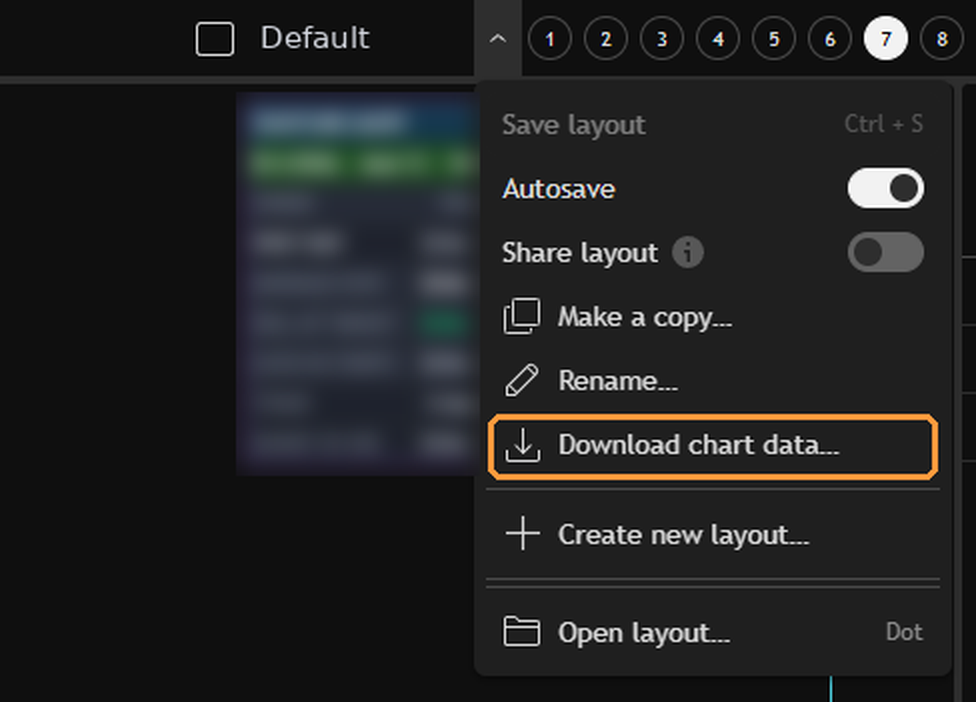Click the Autosave label text
The width and height of the screenshot is (976, 702).
click(558, 189)
